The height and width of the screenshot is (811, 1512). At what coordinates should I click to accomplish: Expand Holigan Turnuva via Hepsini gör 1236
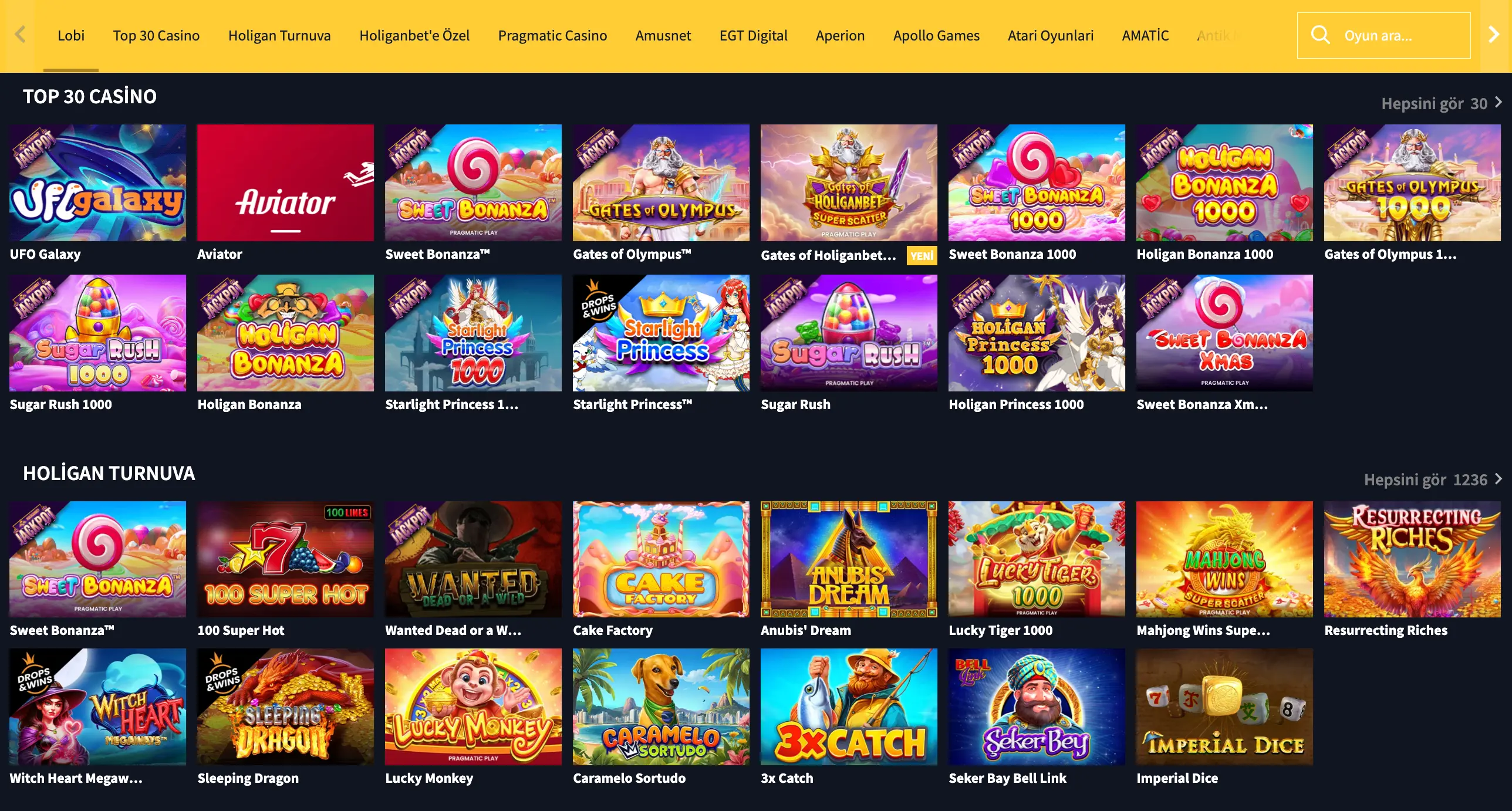click(1433, 479)
